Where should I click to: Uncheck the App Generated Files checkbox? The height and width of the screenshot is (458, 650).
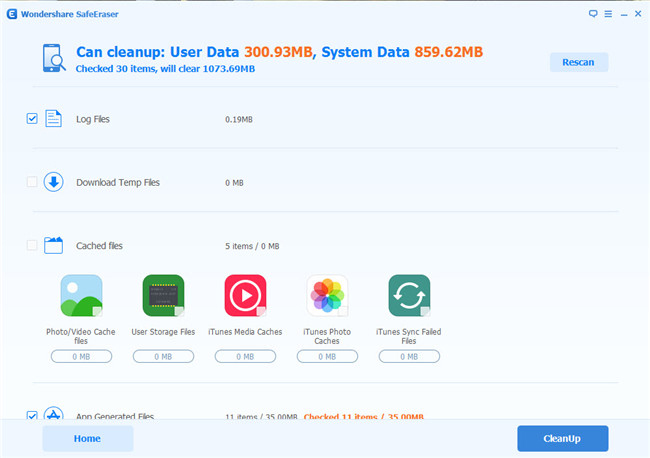click(32, 415)
